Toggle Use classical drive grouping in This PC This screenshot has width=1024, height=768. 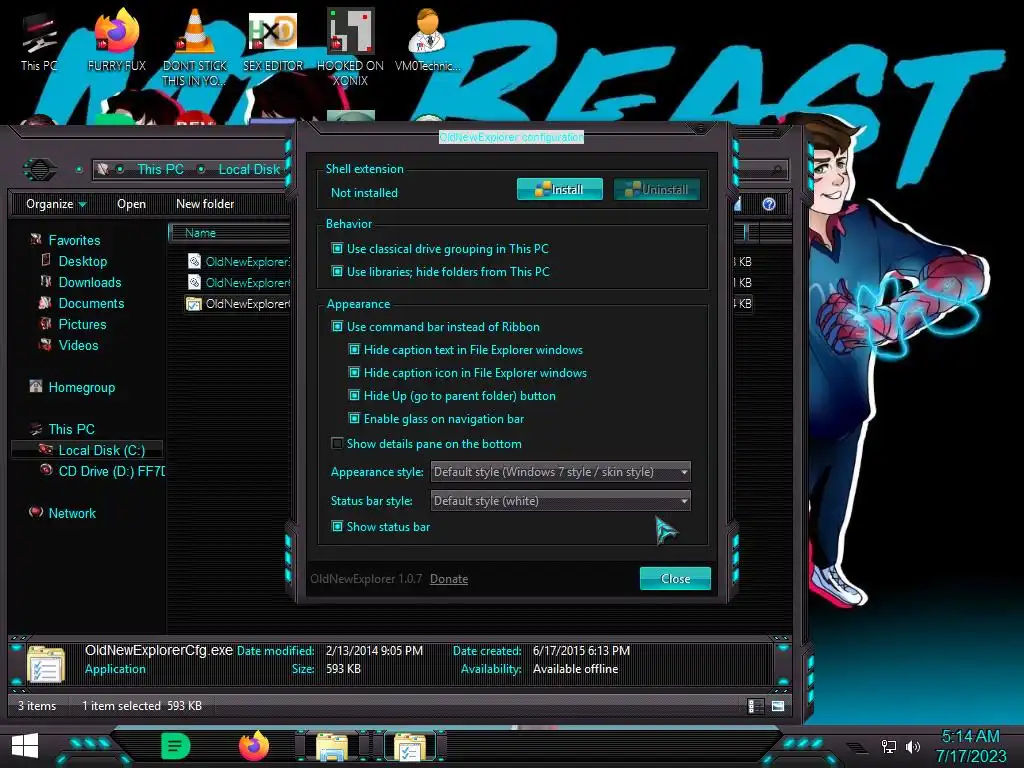337,248
